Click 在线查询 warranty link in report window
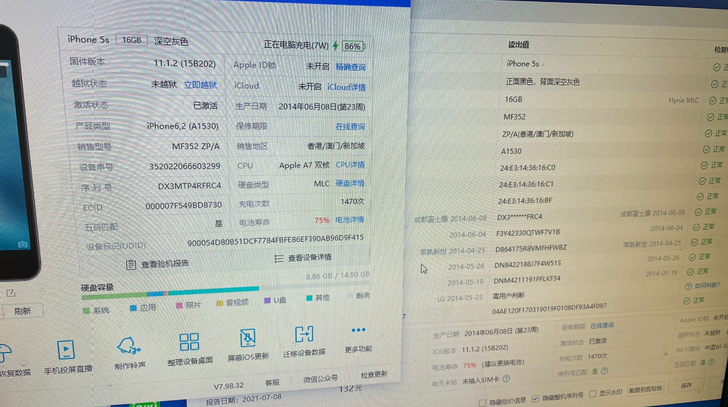The width and height of the screenshot is (728, 407). (602, 326)
